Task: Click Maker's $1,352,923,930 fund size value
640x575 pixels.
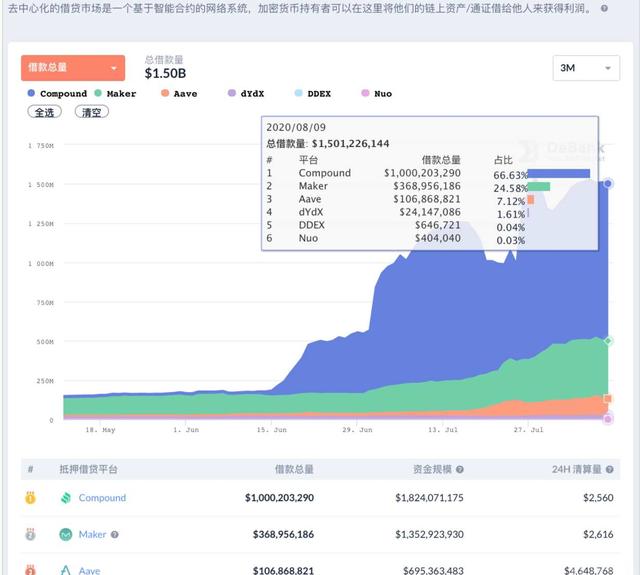Action: 429,534
